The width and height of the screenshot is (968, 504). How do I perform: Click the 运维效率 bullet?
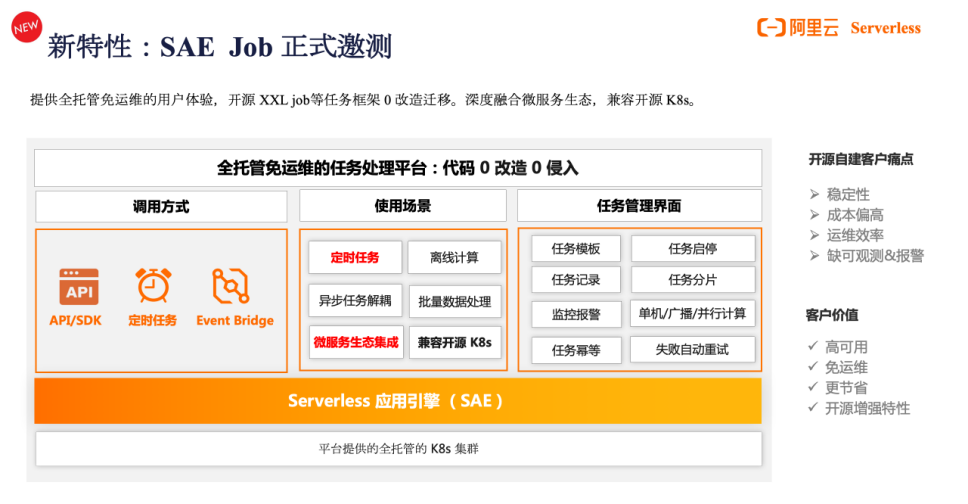point(846,235)
